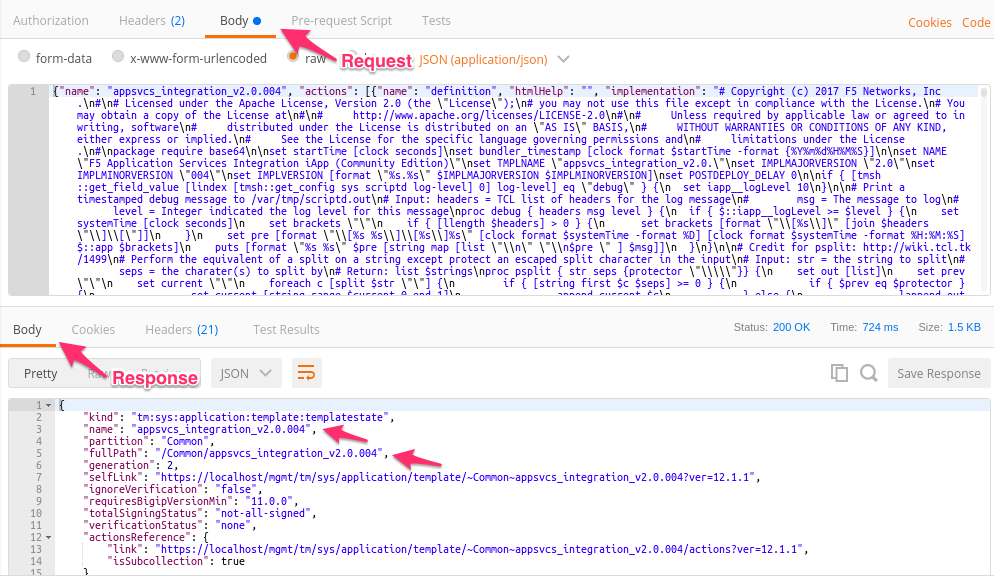Open the Pre-request Script tab
The width and height of the screenshot is (994, 576).
[341, 20]
